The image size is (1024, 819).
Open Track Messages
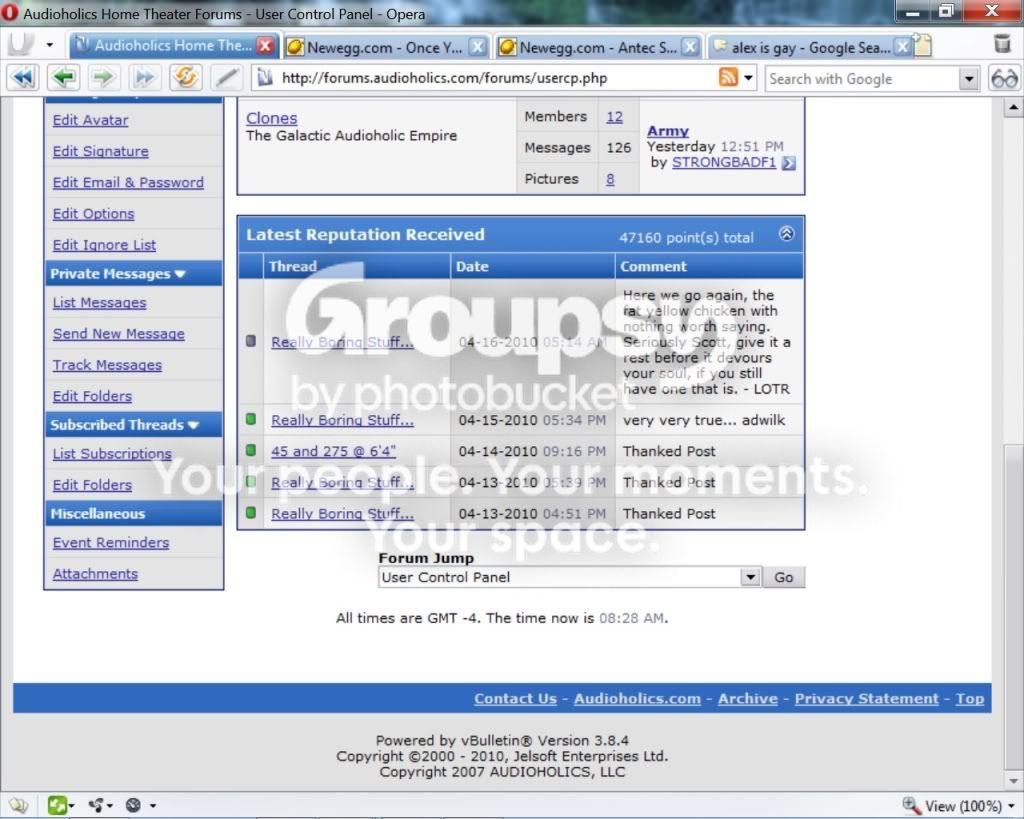click(107, 366)
